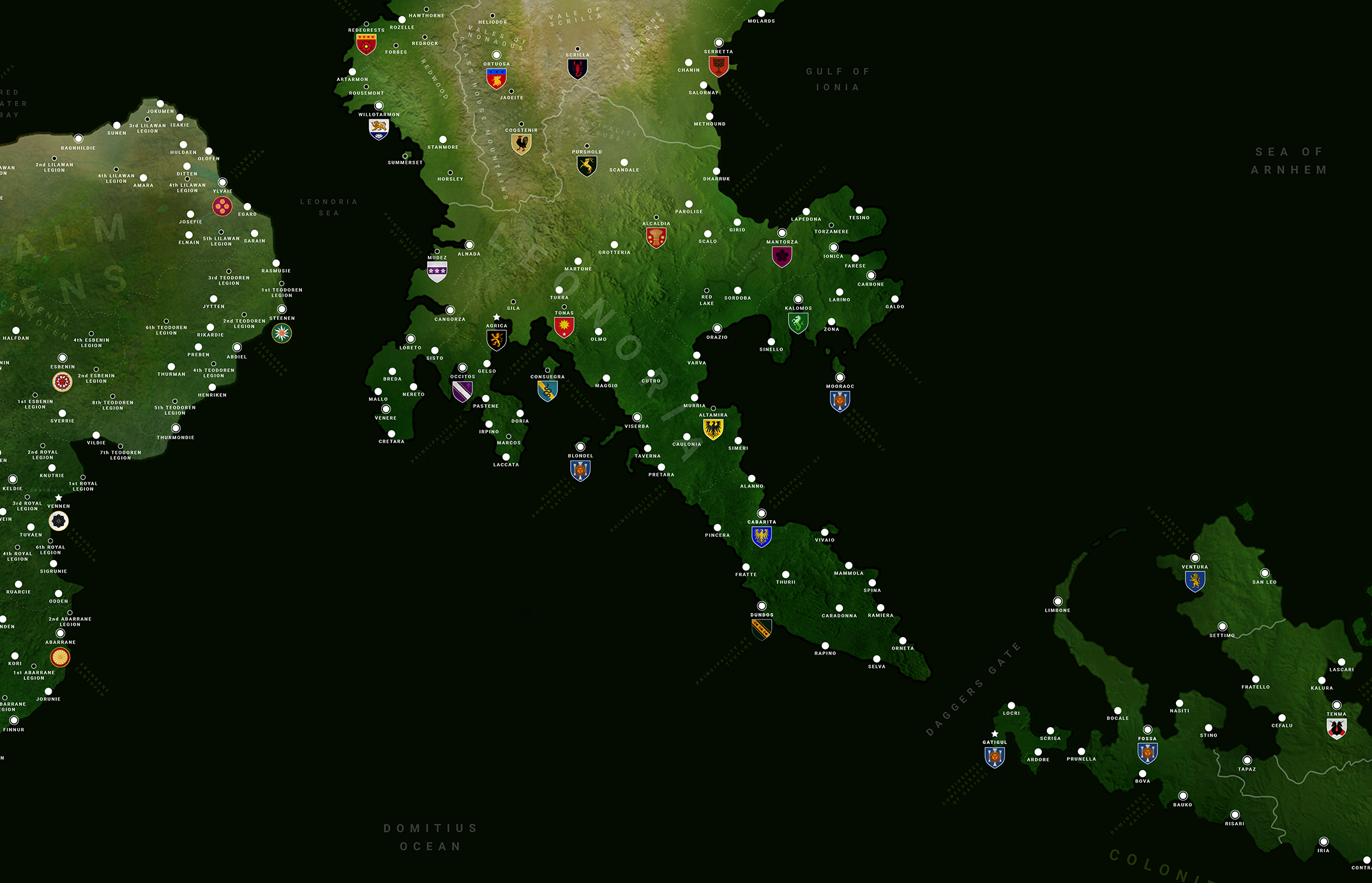Click the Cabarita blue eagle shield

tap(762, 536)
